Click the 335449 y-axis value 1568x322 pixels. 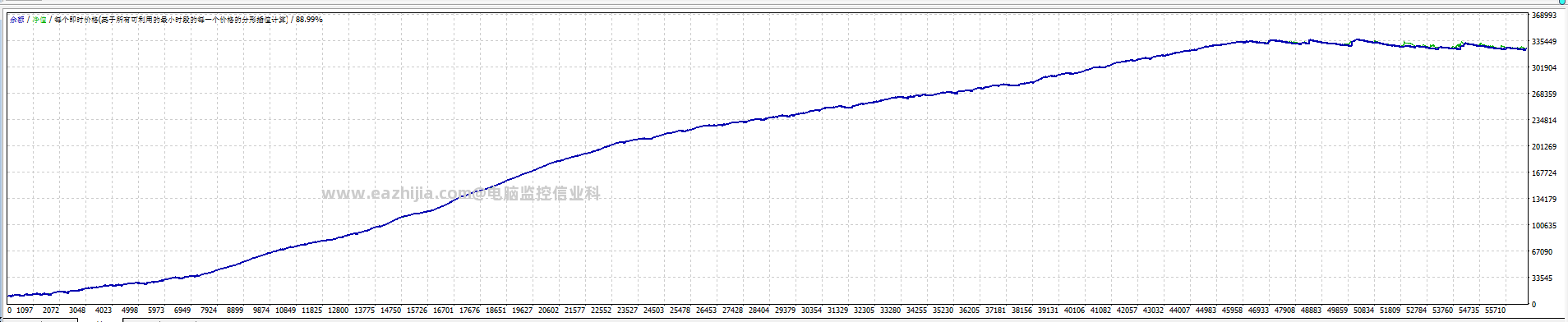point(1544,42)
